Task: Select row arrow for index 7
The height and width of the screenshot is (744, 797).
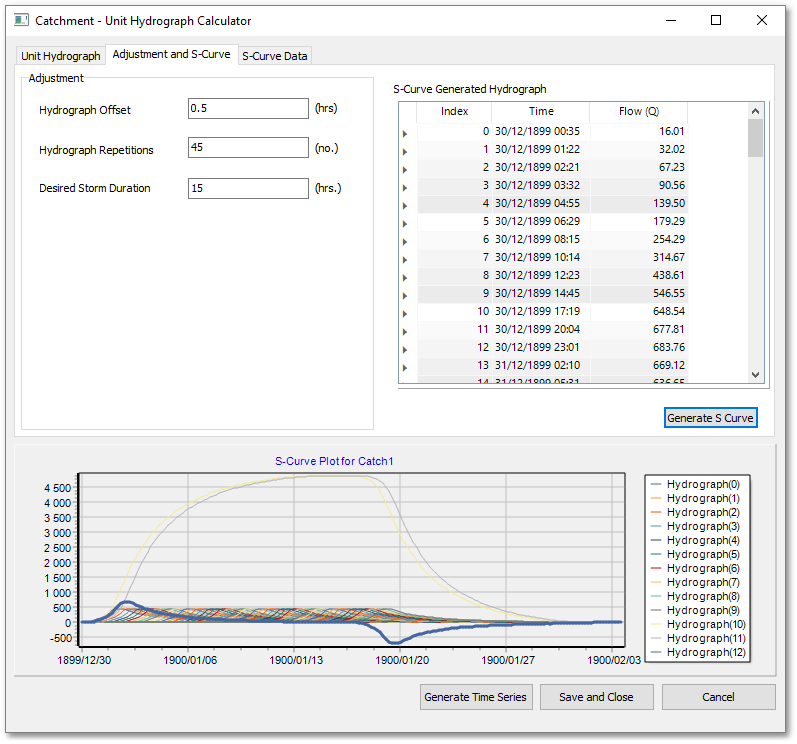Action: click(405, 260)
